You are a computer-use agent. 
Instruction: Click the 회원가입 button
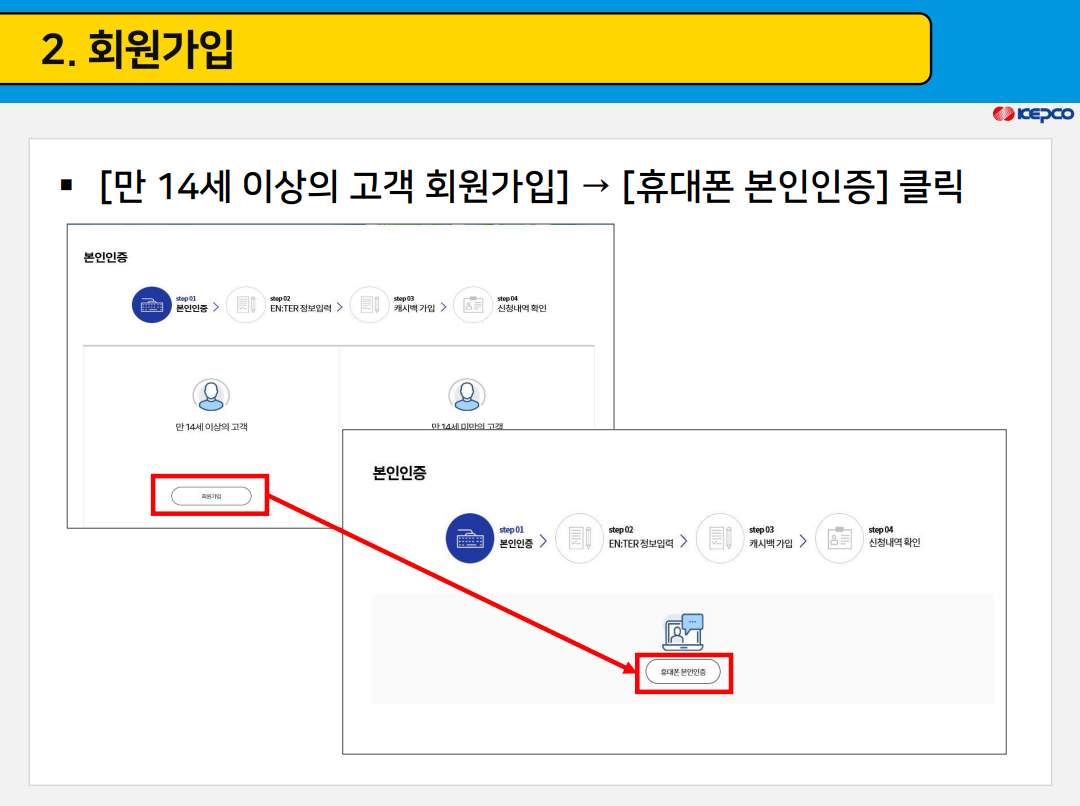click(210, 495)
